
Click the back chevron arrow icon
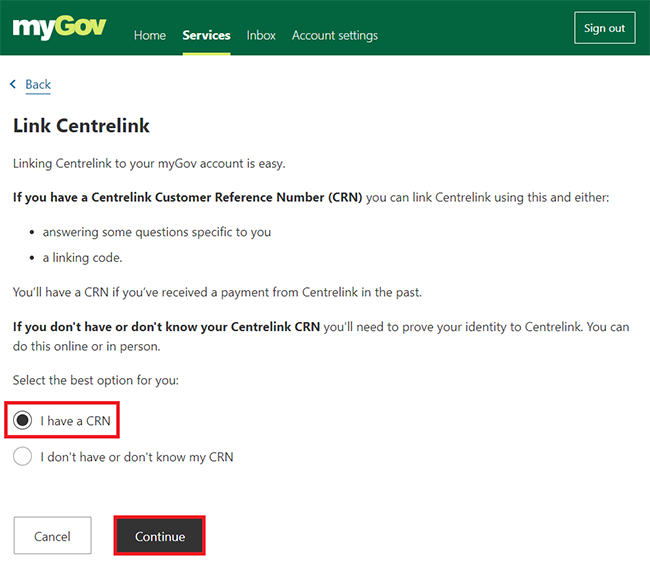click(13, 84)
